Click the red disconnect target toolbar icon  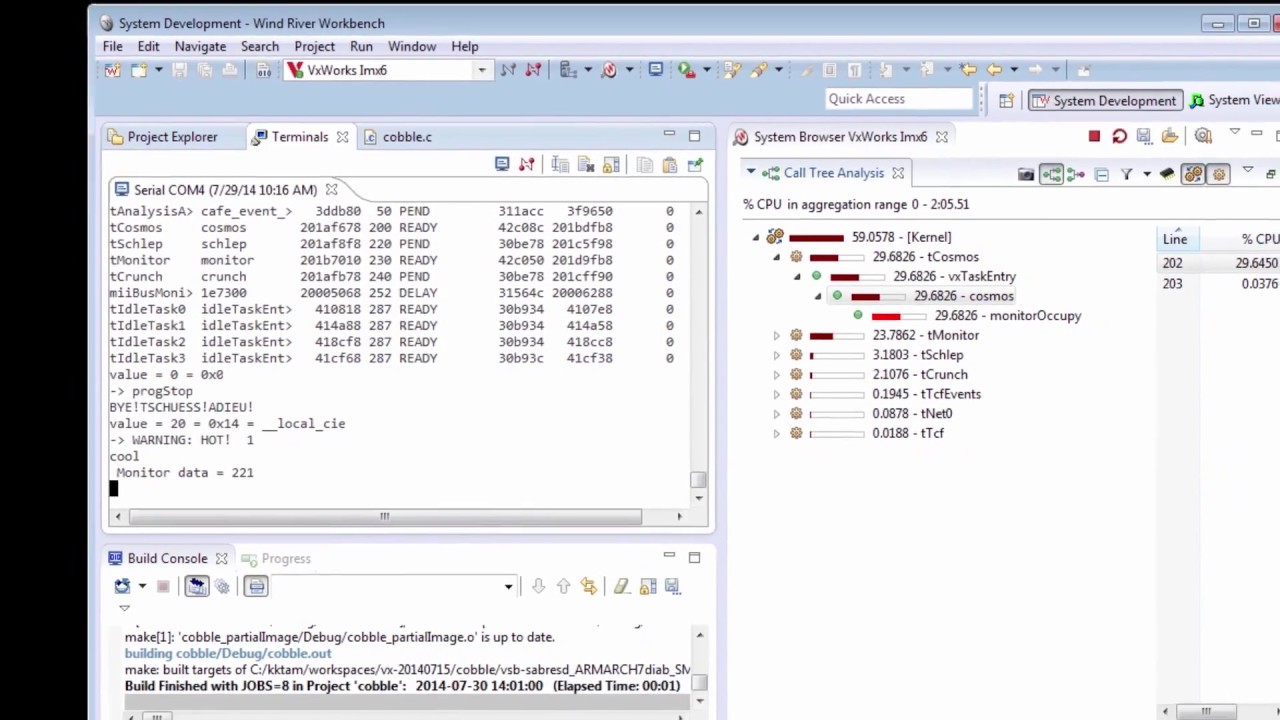533,70
